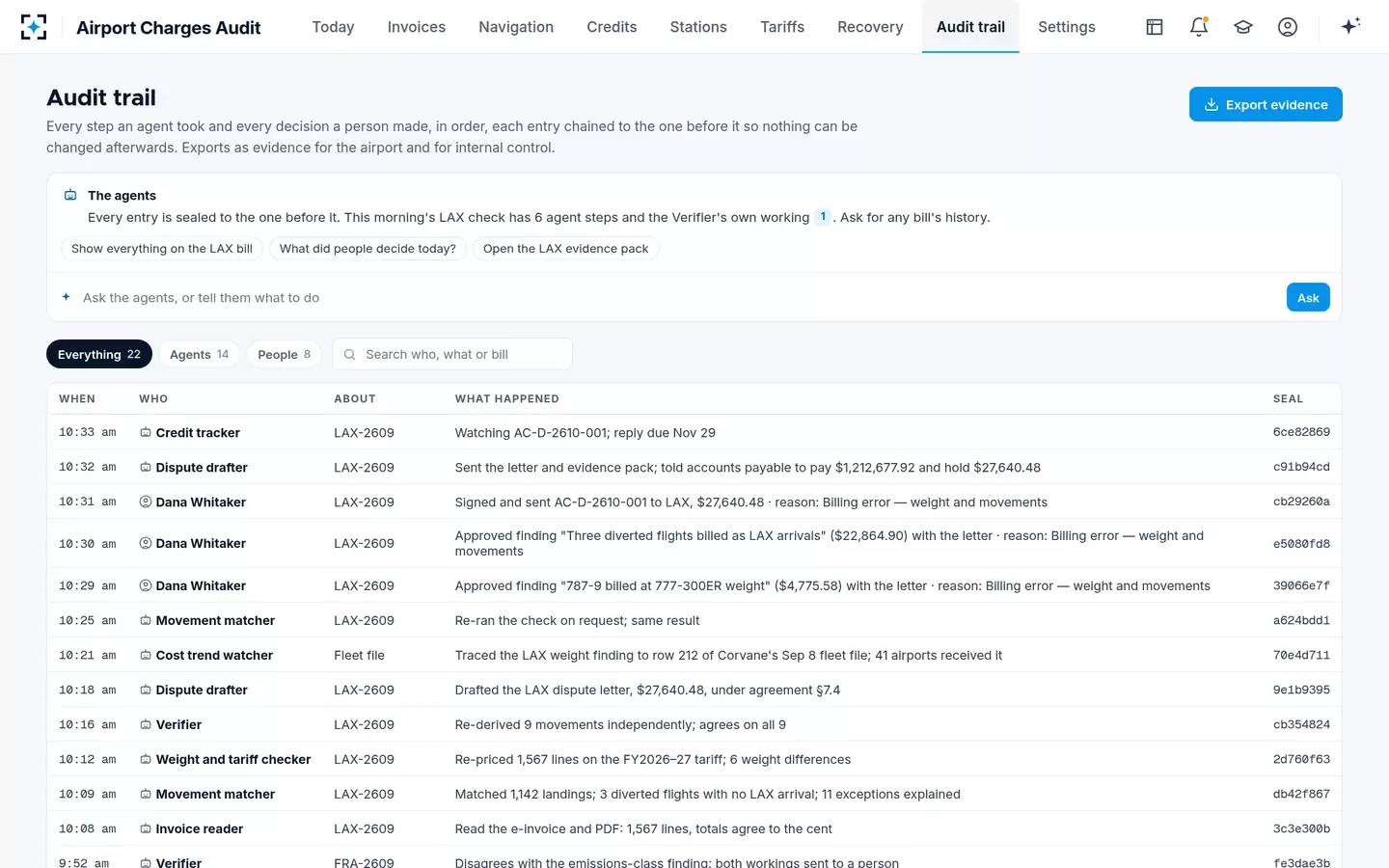Filter the trail to Agents entries
1389x868 pixels.
pyautogui.click(x=200, y=354)
